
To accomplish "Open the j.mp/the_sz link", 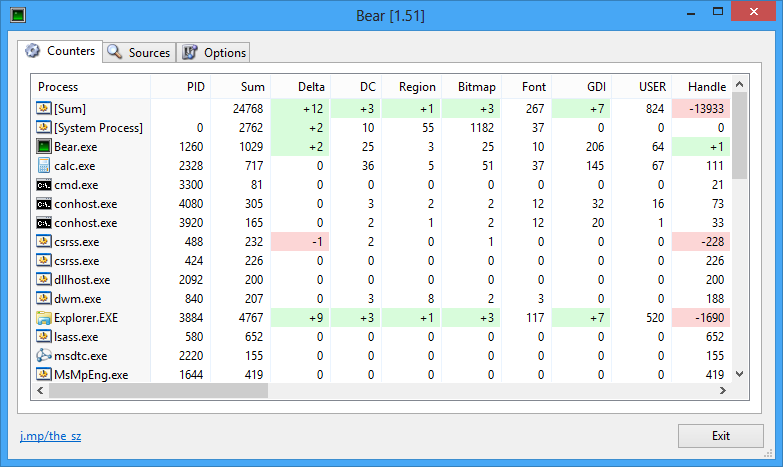I will pyautogui.click(x=50, y=436).
